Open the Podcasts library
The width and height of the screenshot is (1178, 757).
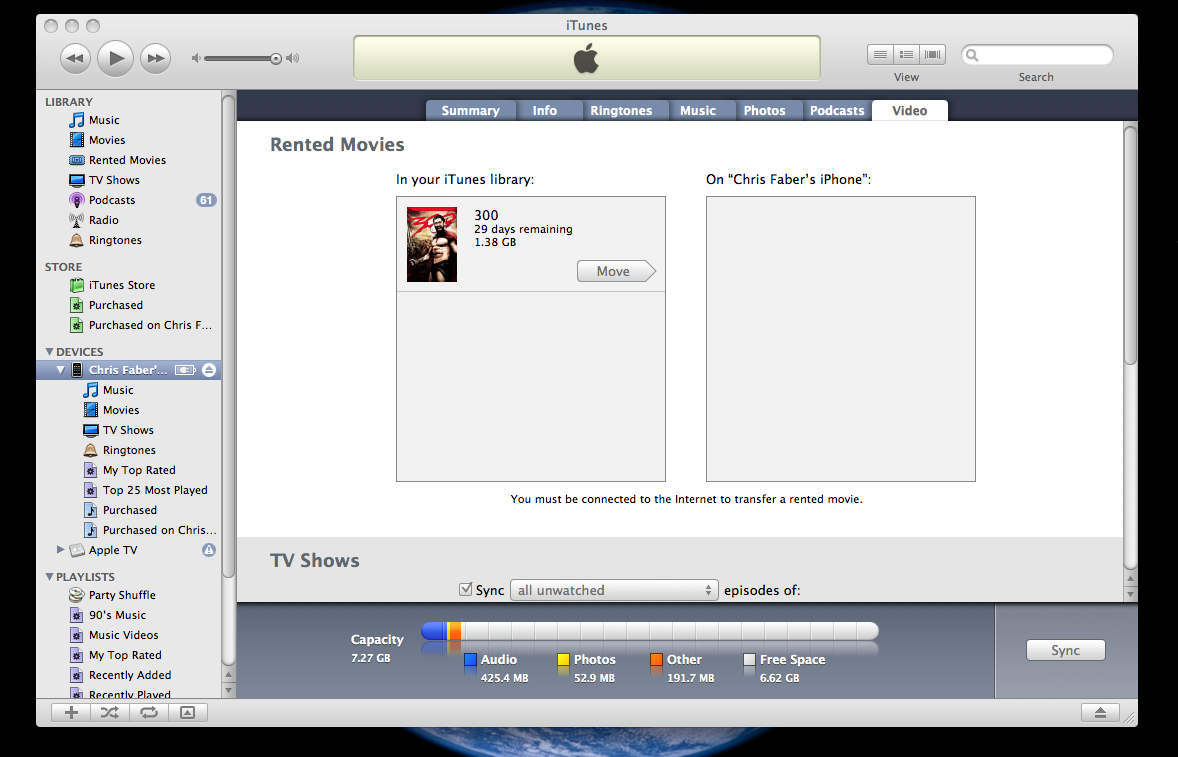point(112,200)
